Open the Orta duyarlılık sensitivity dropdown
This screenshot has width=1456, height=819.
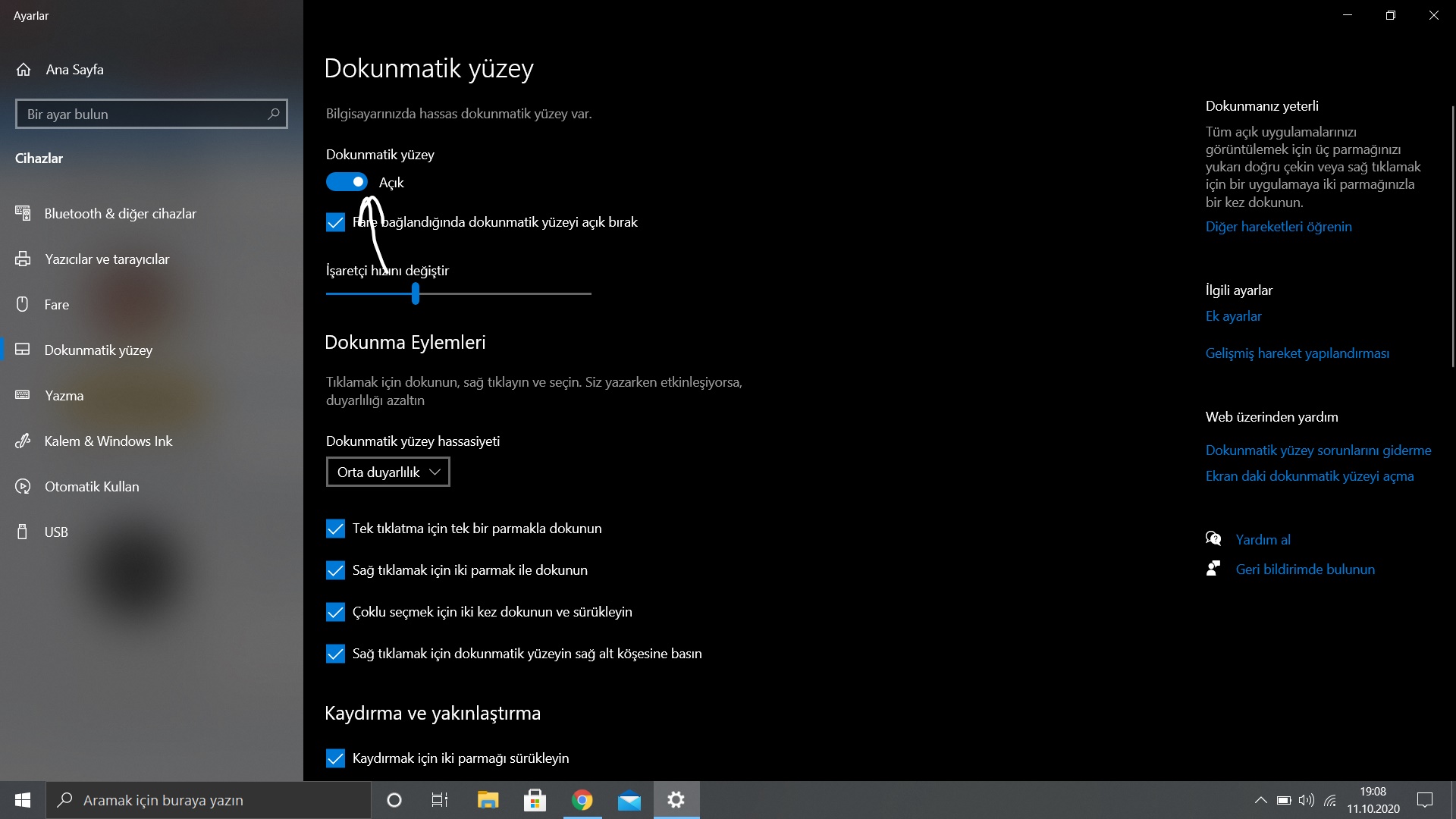pyautogui.click(x=388, y=472)
